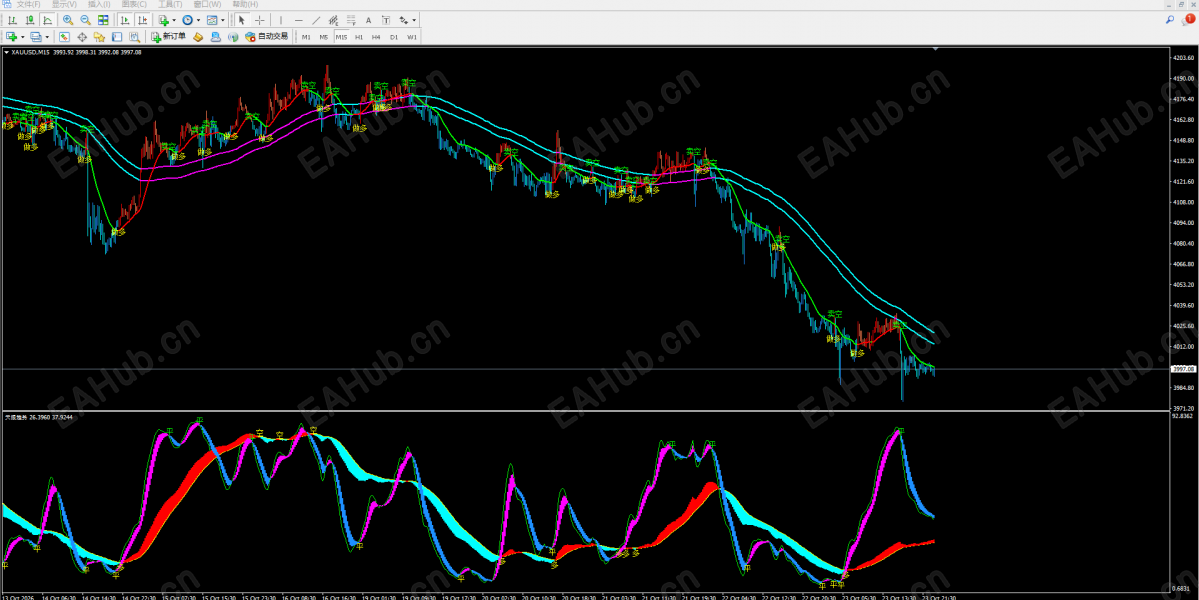Image resolution: width=1199 pixels, height=600 pixels.
Task: Switch timeframe to H1
Action: click(x=359, y=37)
